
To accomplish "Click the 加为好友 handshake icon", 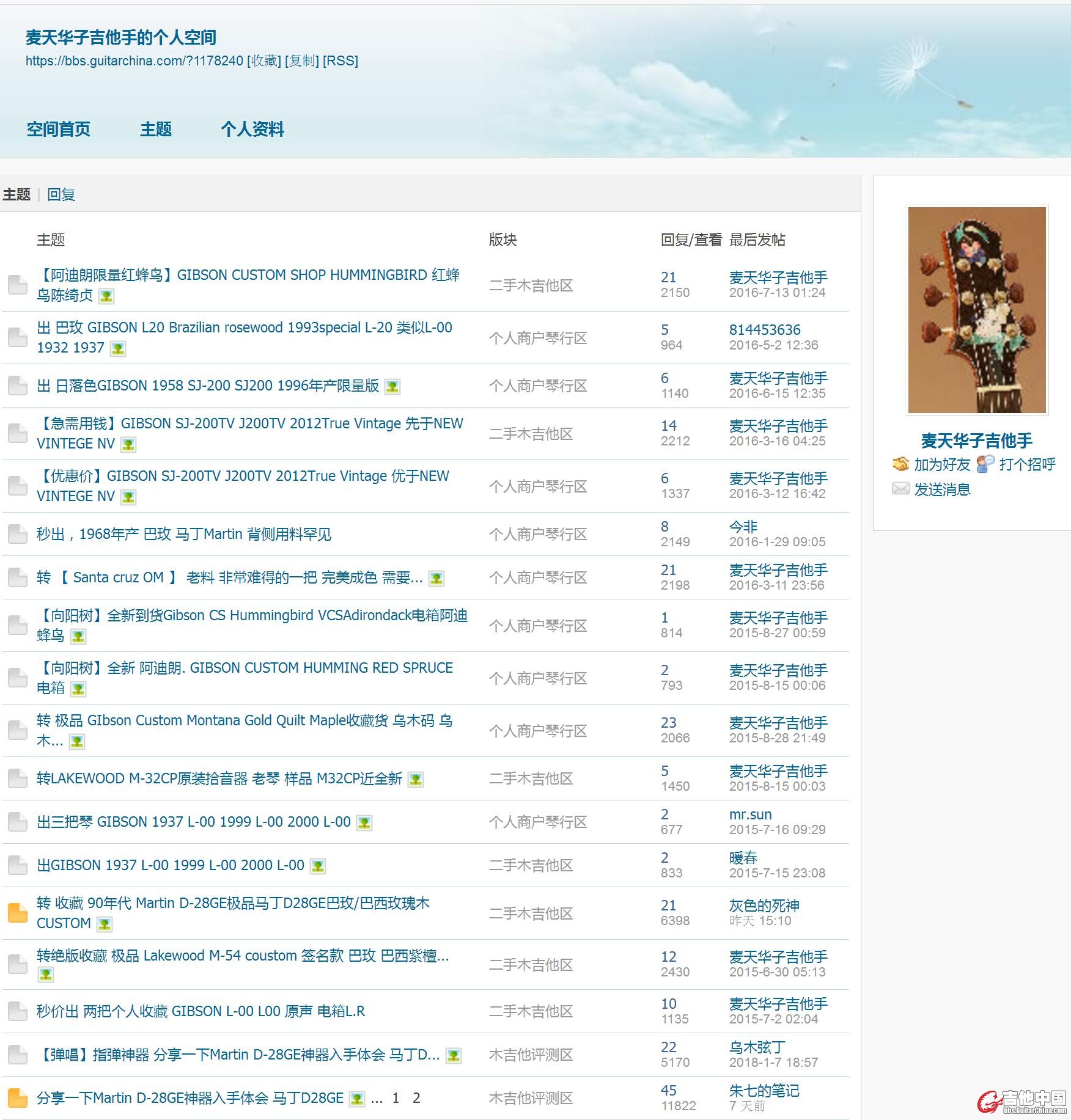I will pos(900,464).
